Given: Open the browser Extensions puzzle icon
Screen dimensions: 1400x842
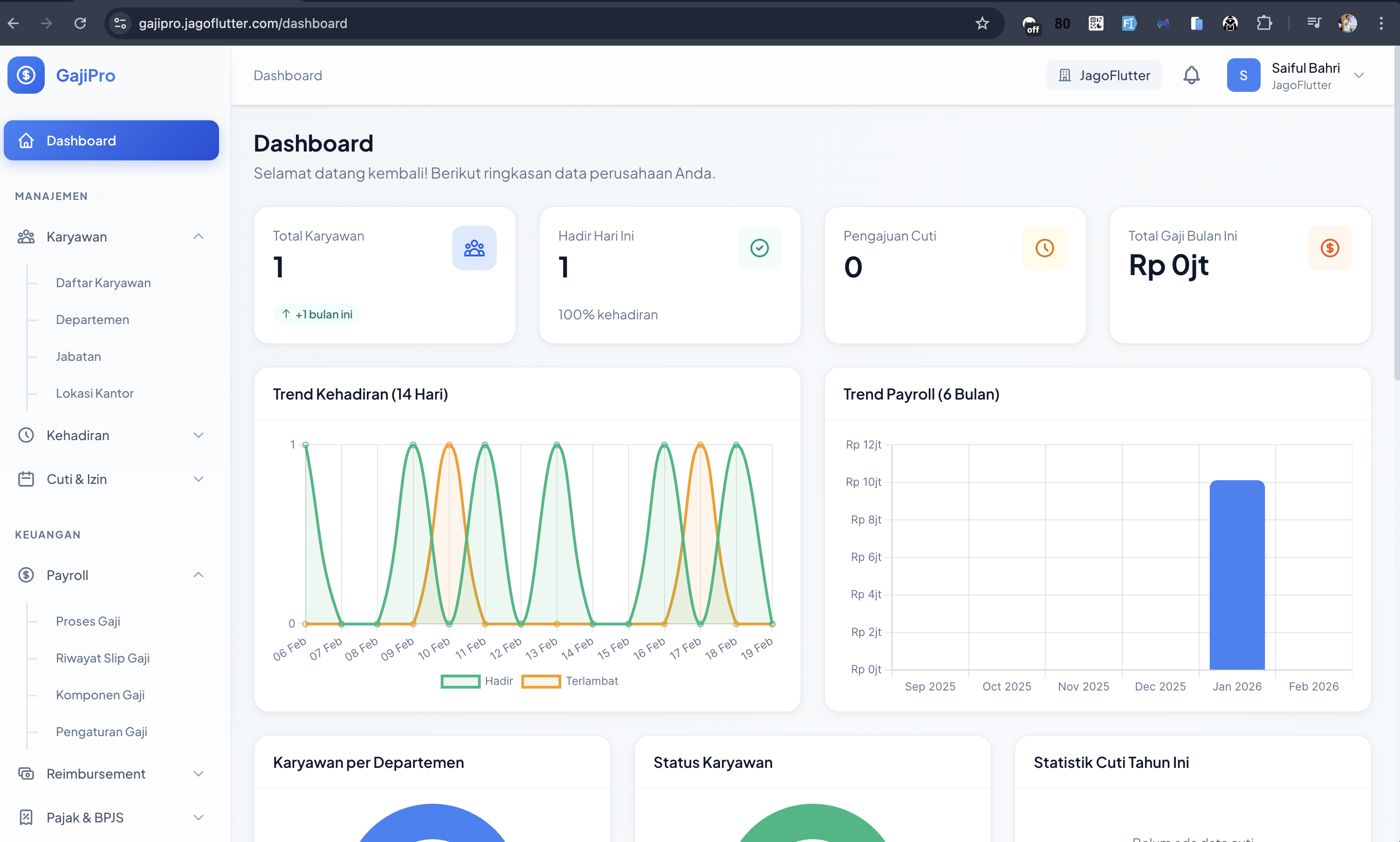Looking at the screenshot, I should (1264, 23).
